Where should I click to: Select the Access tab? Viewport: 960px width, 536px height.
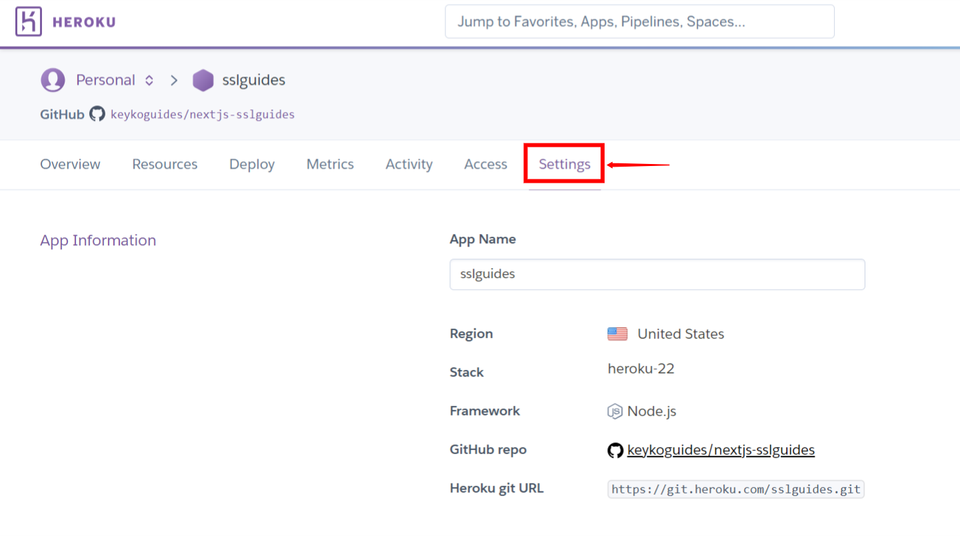click(486, 164)
